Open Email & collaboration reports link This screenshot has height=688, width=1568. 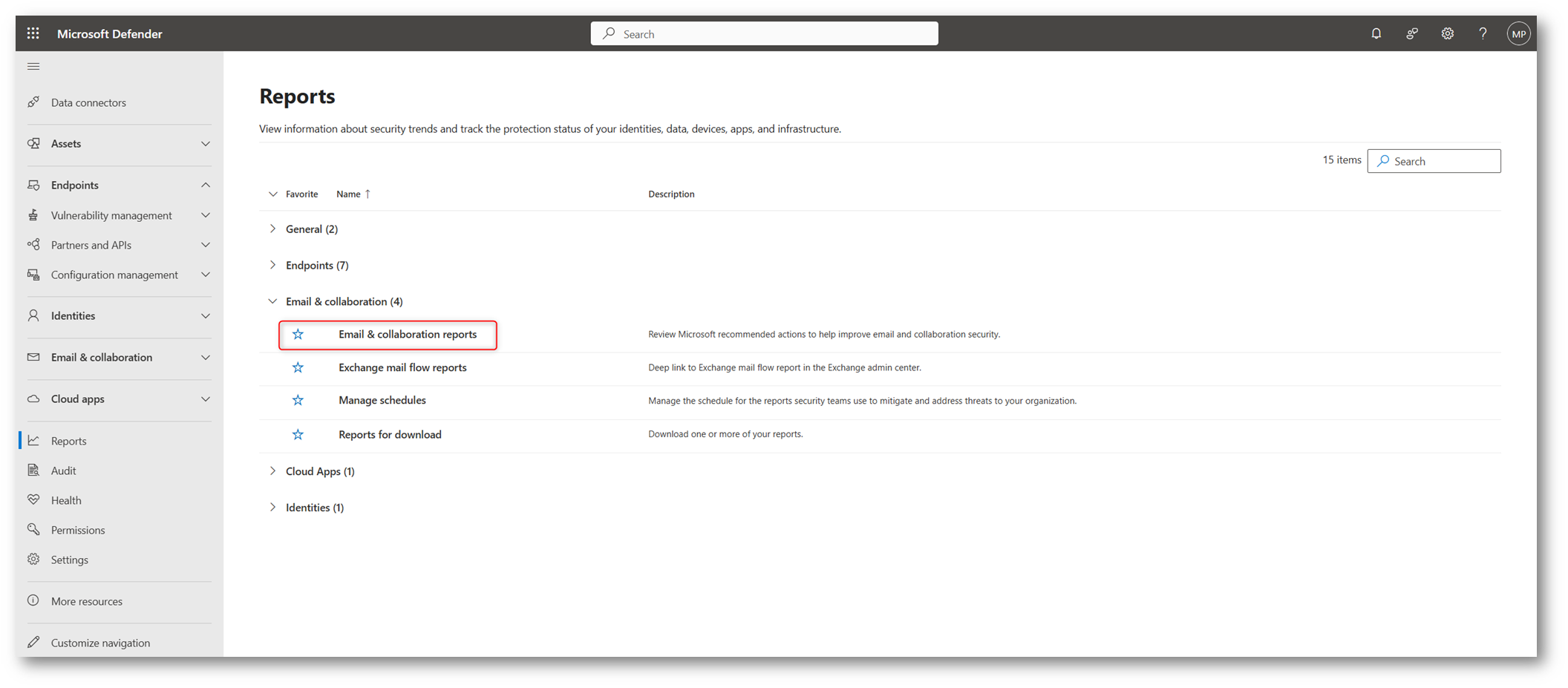pyautogui.click(x=408, y=335)
